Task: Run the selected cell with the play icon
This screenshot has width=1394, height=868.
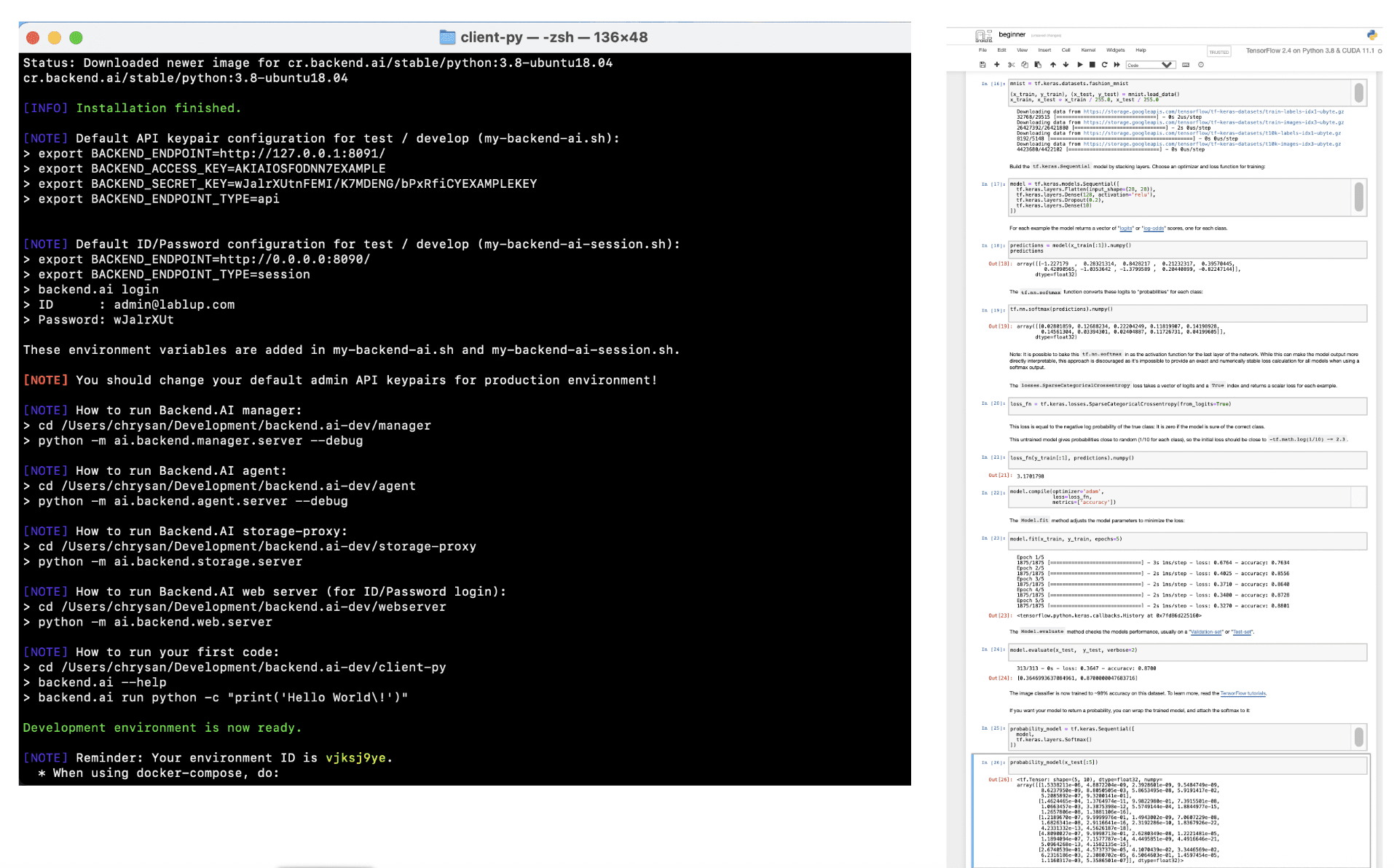Action: coord(1079,65)
